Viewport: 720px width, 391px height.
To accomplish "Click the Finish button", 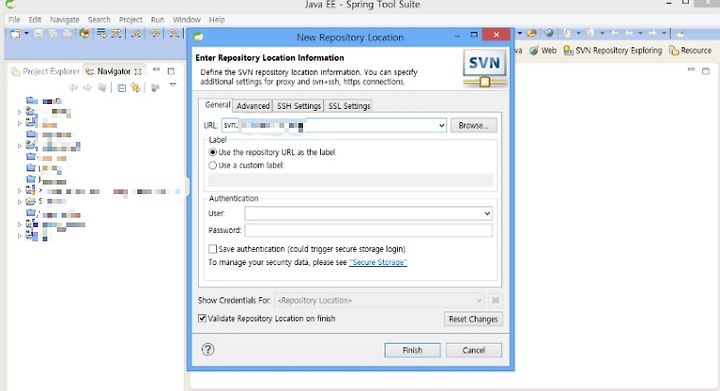I will (412, 350).
